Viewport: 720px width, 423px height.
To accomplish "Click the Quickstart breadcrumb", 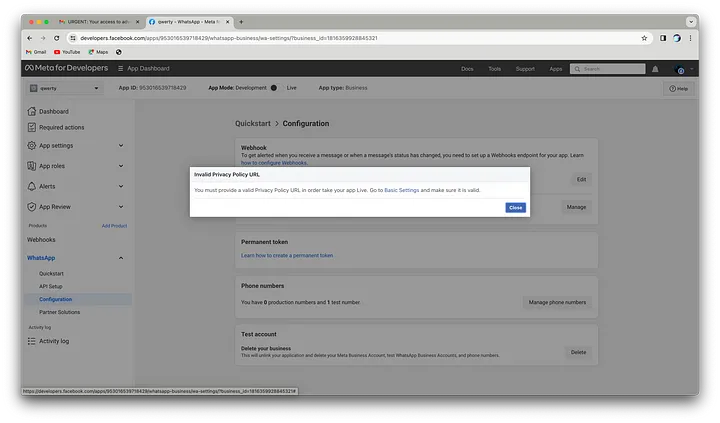I will tap(253, 124).
